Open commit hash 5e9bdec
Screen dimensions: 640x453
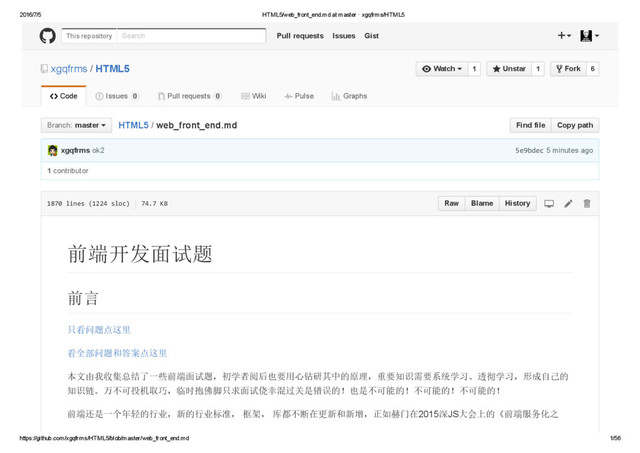[x=529, y=150]
